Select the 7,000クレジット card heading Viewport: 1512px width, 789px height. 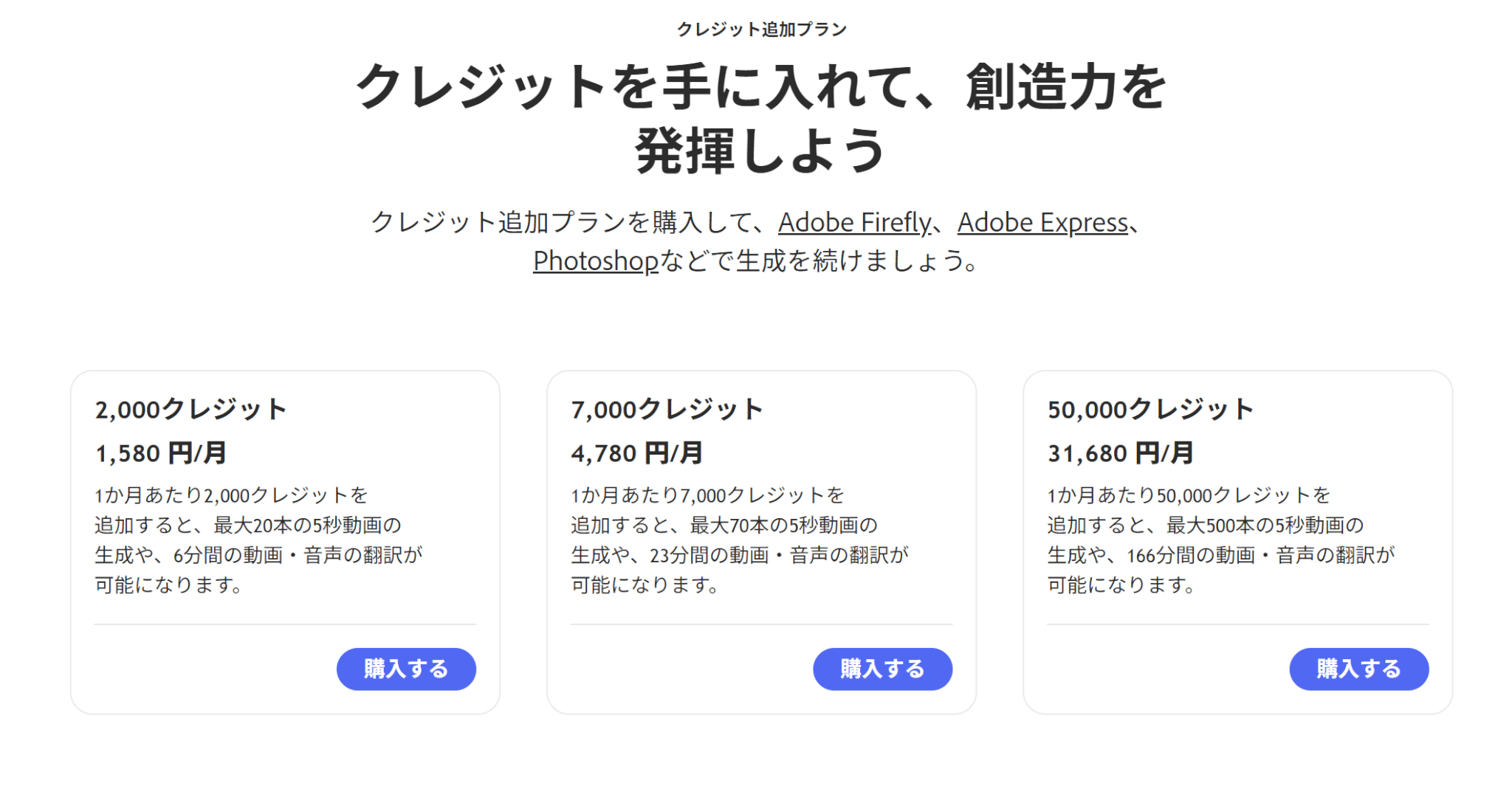coord(667,409)
